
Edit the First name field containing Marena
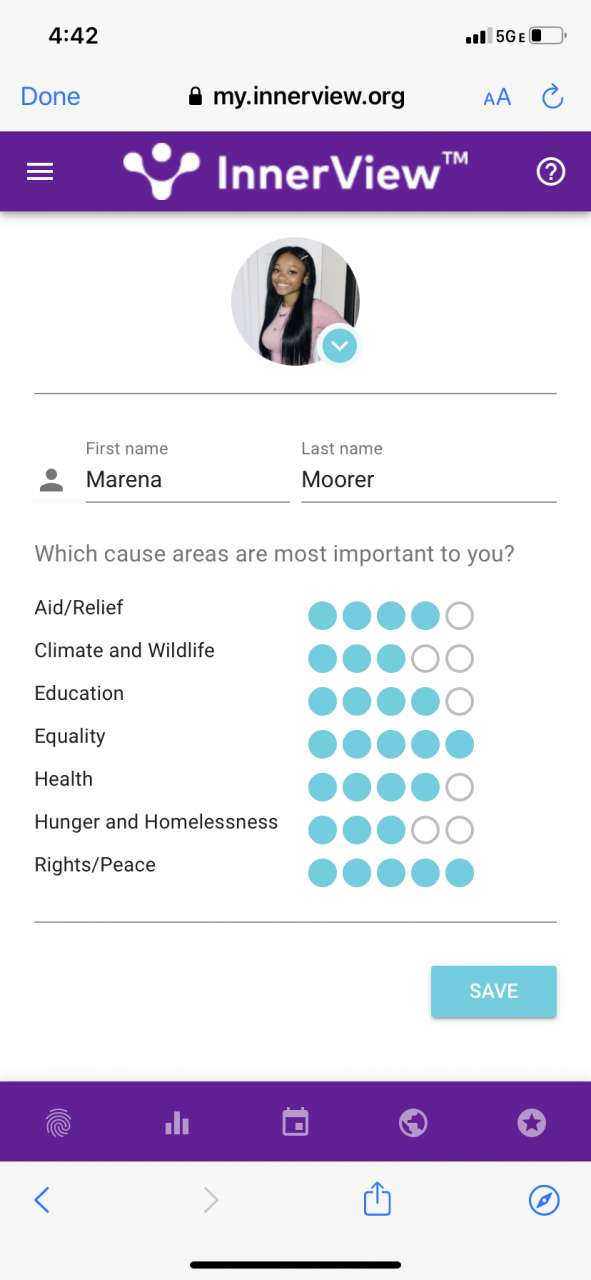pyautogui.click(x=187, y=480)
